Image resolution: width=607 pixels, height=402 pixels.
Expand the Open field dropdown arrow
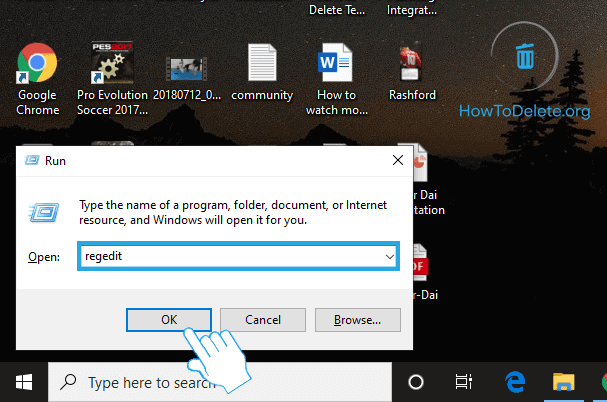point(389,256)
